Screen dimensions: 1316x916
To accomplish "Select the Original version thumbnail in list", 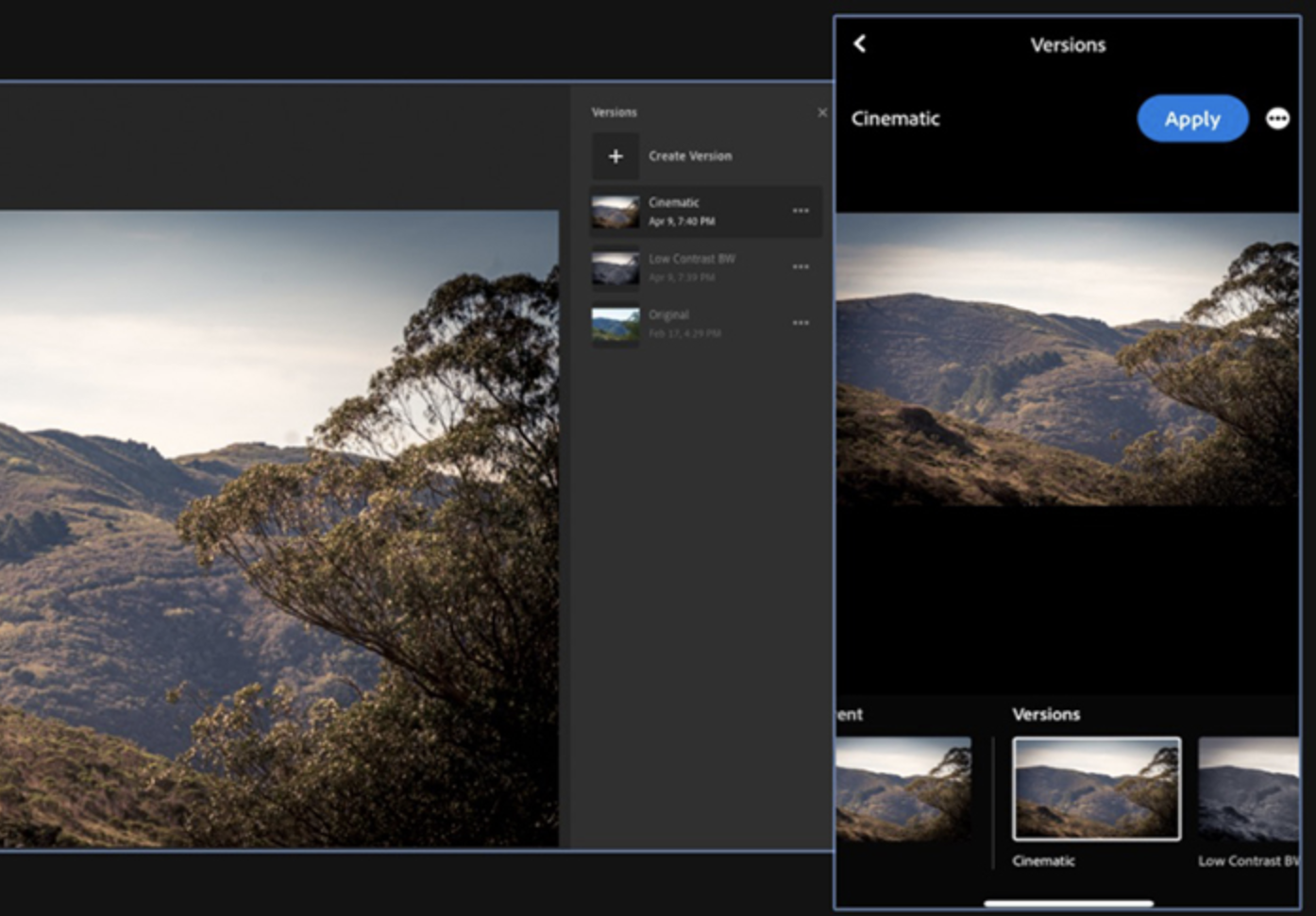I will click(x=616, y=324).
